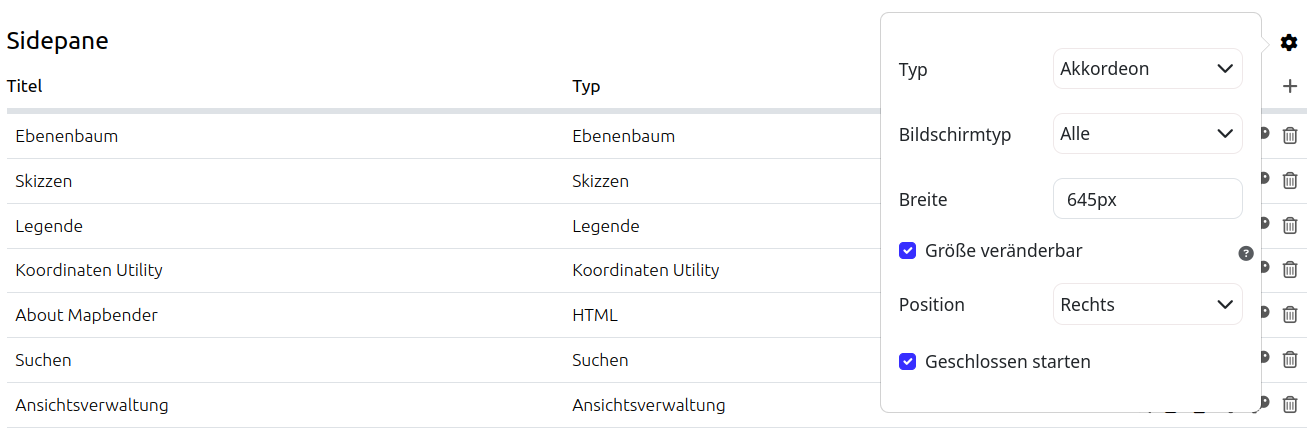
Task: Delete the Ebenenbaum row
Action: click(1290, 136)
